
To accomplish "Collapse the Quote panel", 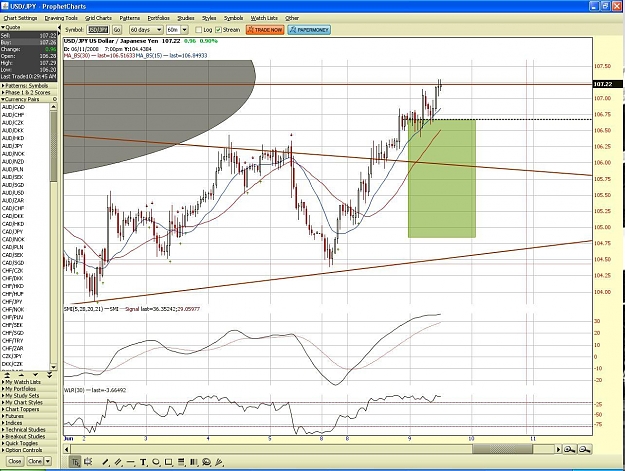I will (2, 27).
